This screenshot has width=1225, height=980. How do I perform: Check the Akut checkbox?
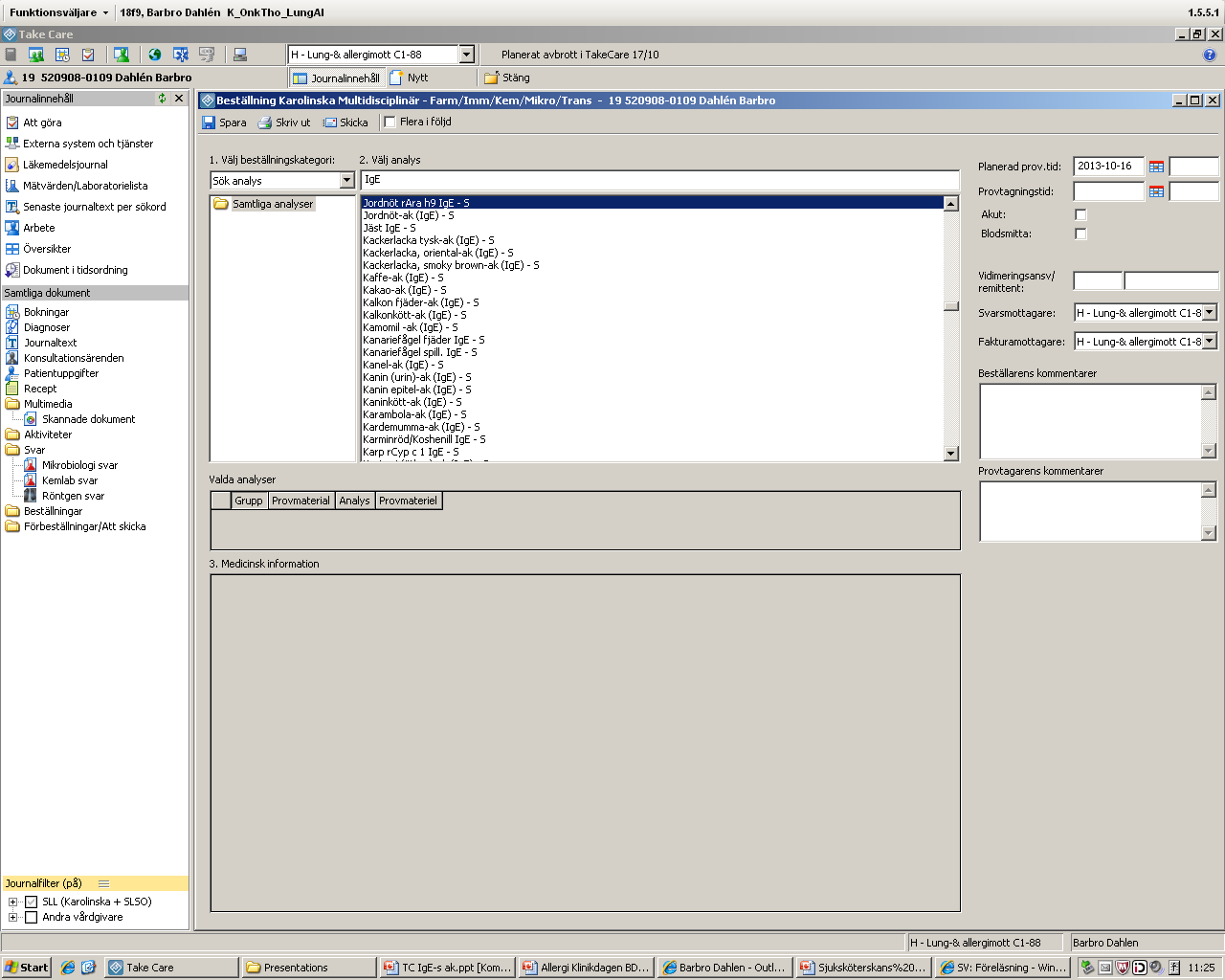[1080, 214]
